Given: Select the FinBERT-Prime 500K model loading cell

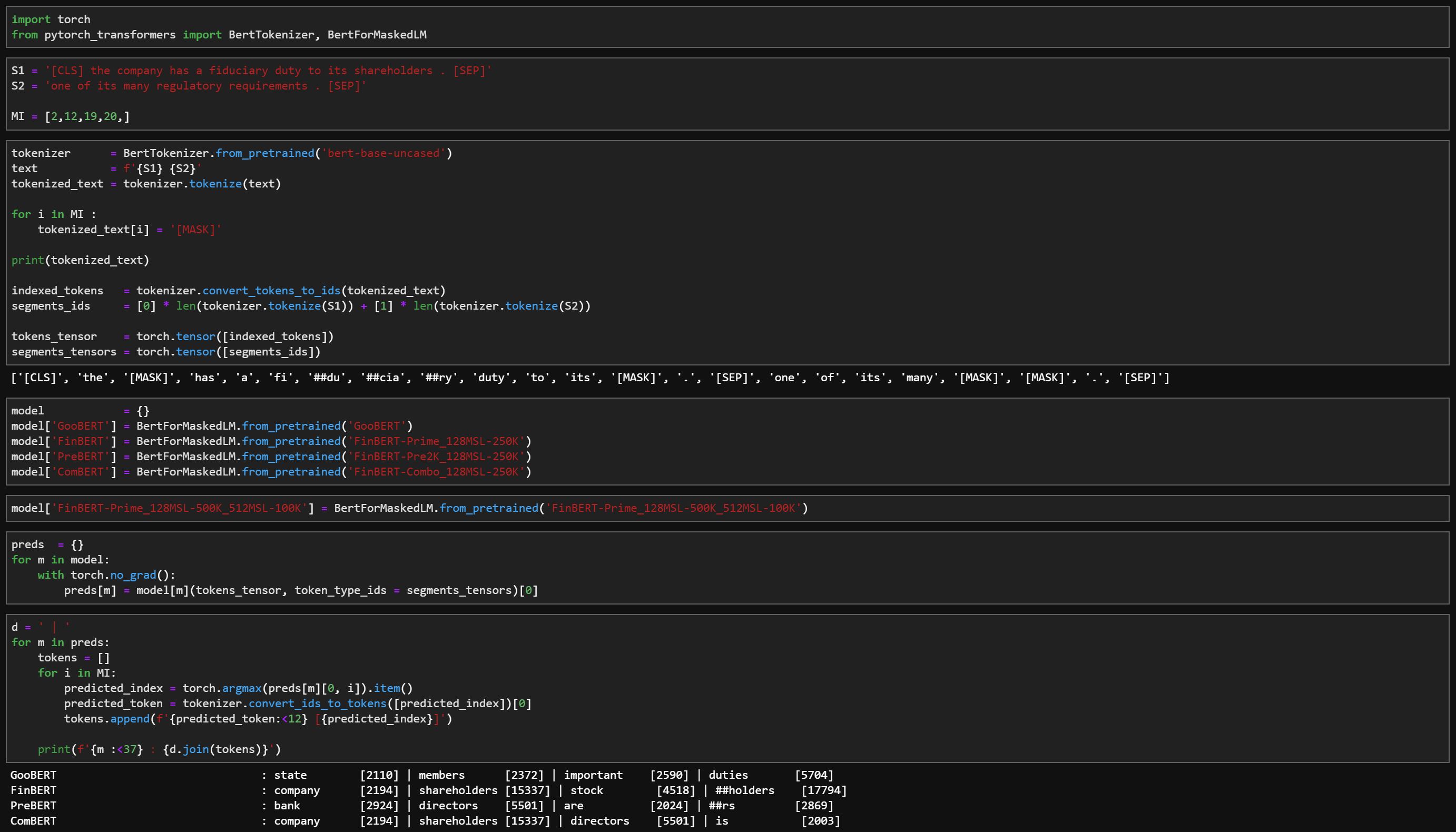Looking at the screenshot, I should point(409,509).
